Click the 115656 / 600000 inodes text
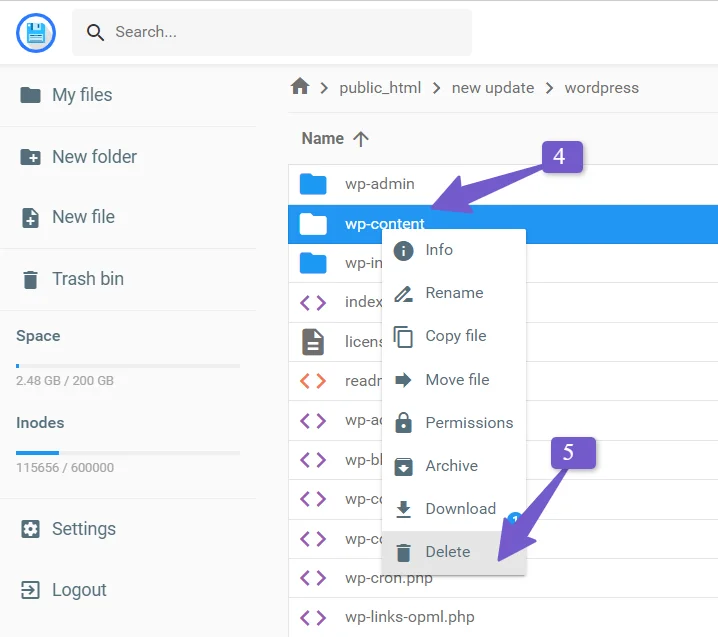The height and width of the screenshot is (637, 718). pyautogui.click(x=65, y=468)
